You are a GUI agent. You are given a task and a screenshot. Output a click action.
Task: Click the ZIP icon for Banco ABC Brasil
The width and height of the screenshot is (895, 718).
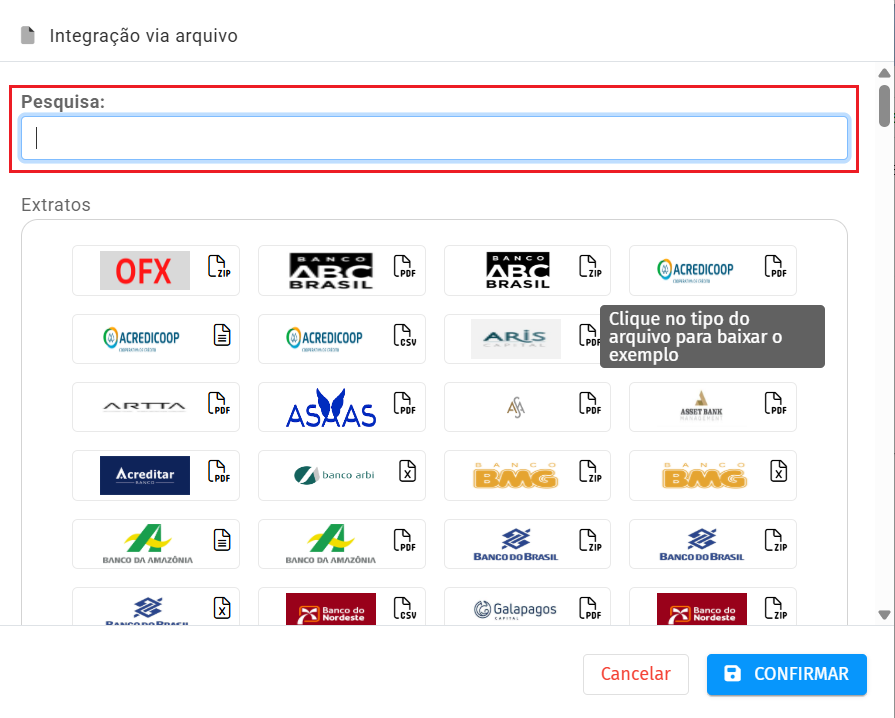[x=590, y=270]
